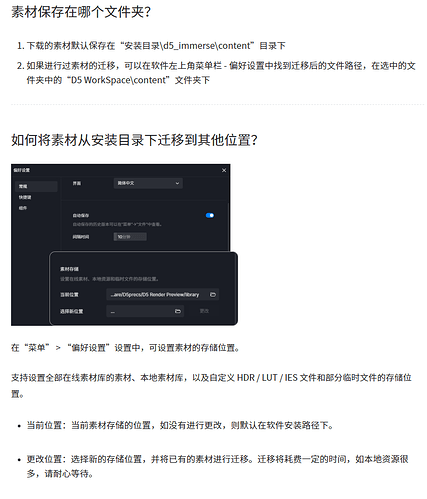This screenshot has height=499, width=427.
Task: Click the chevron arrow of language selector
Action: [177, 183]
